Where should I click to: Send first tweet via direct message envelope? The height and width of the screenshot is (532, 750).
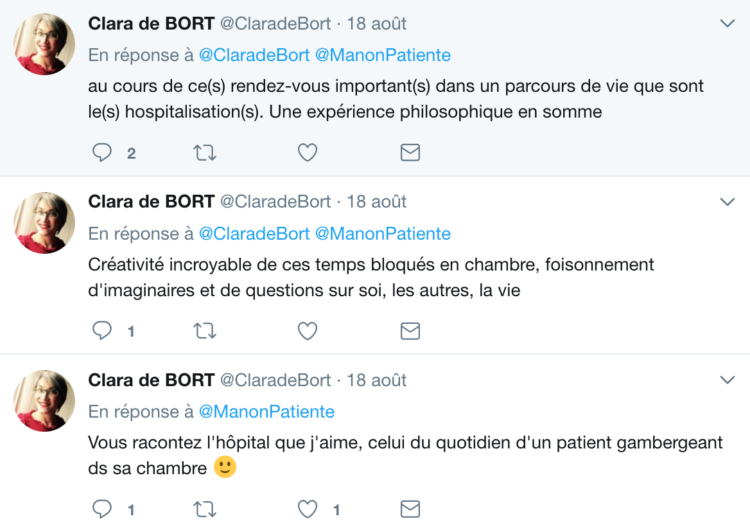coord(410,153)
